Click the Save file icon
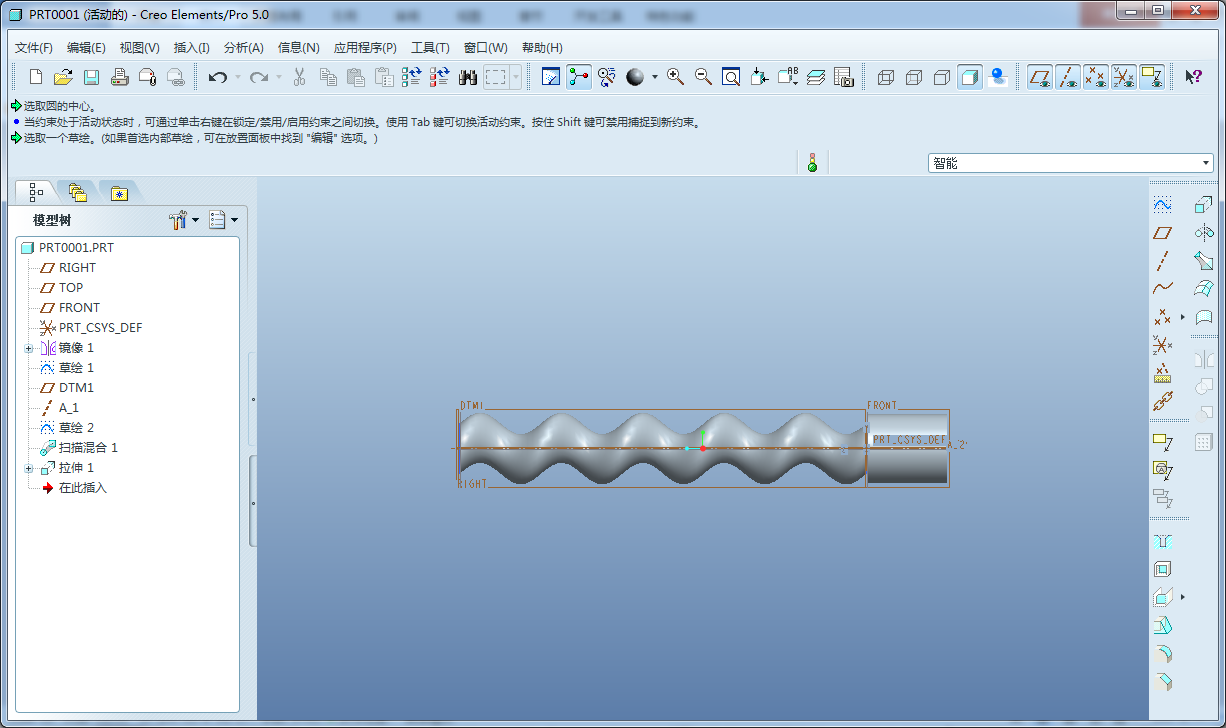The width and height of the screenshot is (1226, 728). click(91, 77)
